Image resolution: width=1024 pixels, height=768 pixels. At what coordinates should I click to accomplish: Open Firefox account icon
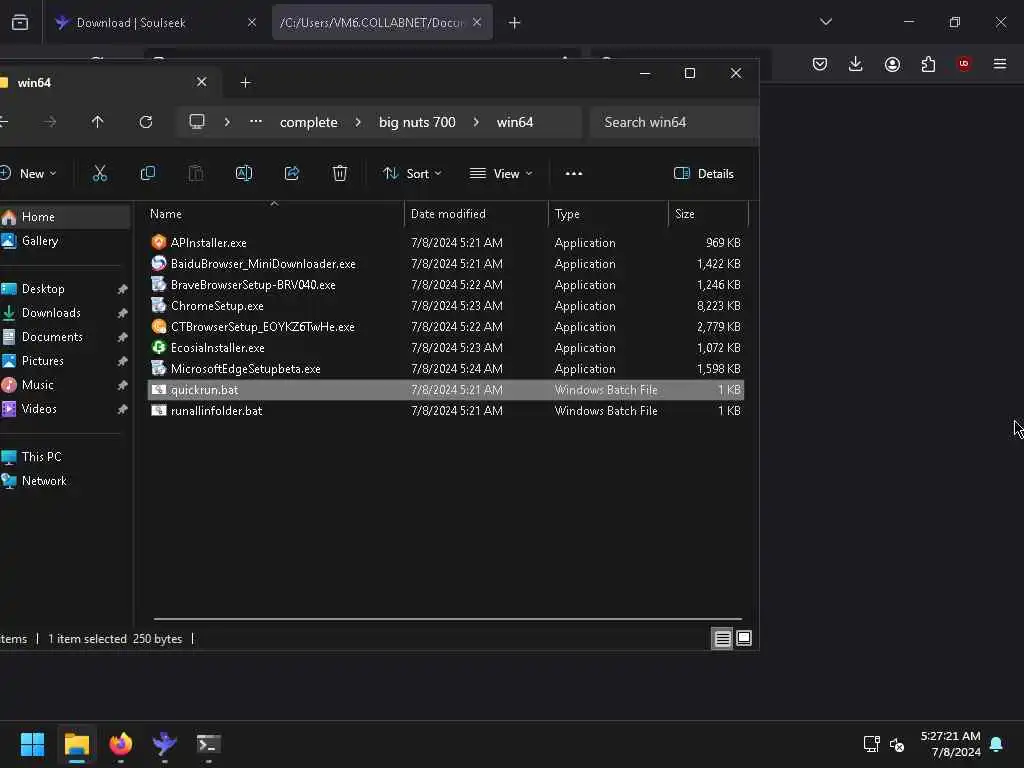892,64
